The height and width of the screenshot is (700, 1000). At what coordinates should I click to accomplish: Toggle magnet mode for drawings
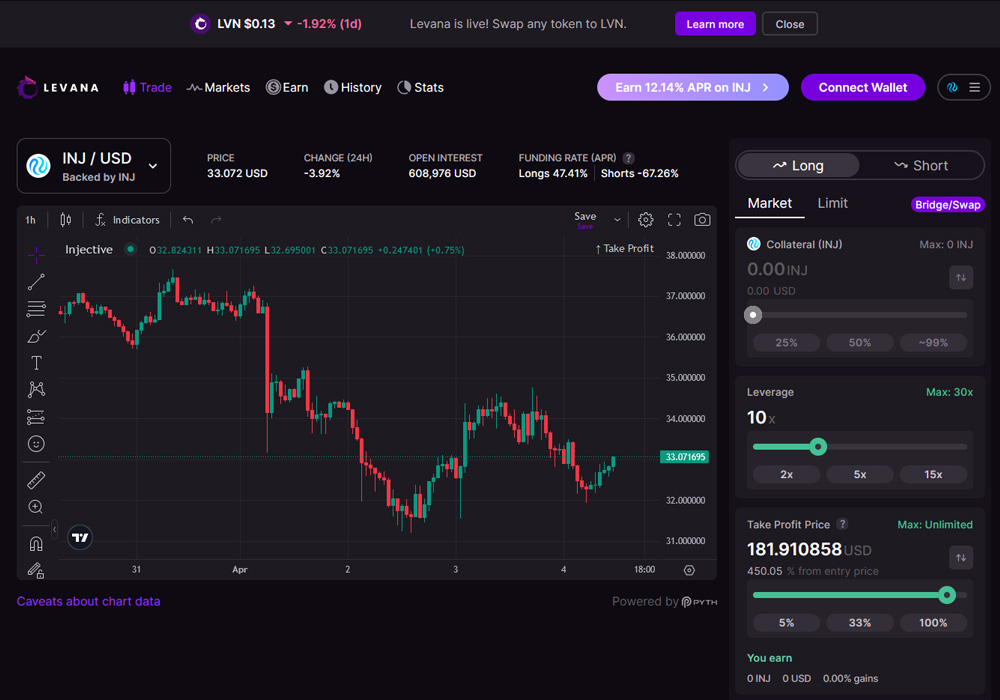[36, 544]
